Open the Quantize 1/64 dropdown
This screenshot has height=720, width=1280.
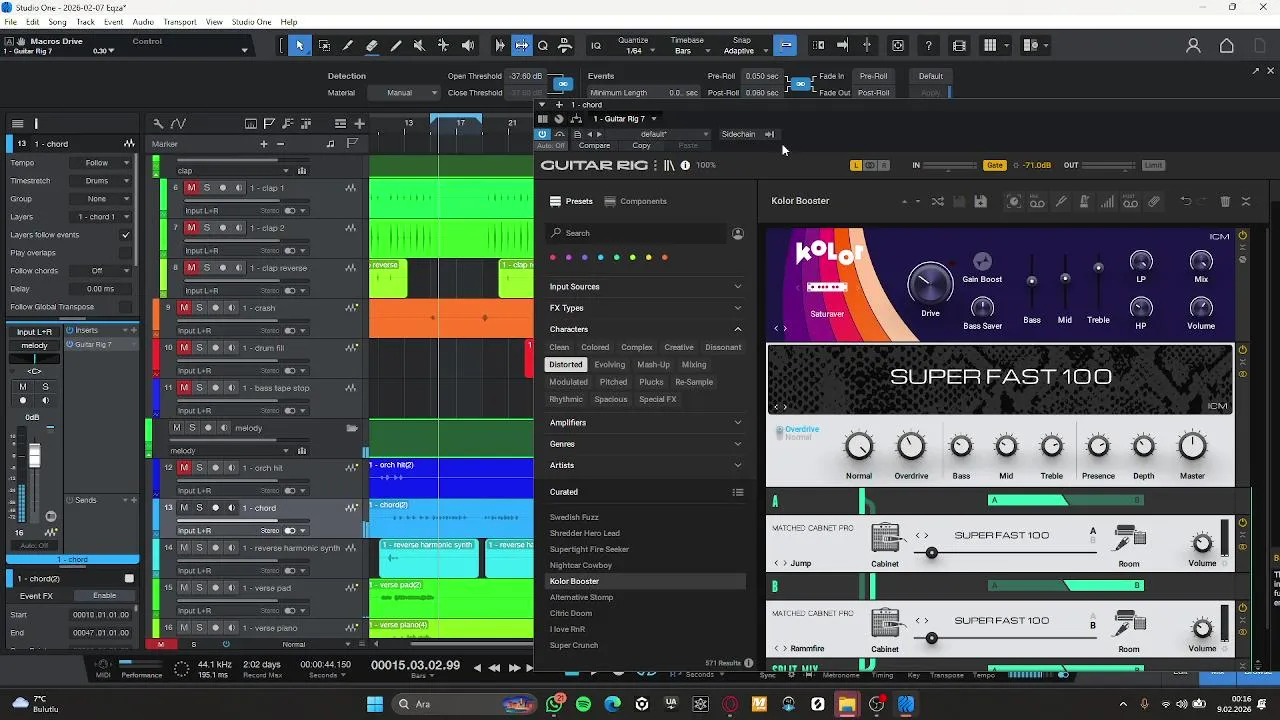(639, 50)
